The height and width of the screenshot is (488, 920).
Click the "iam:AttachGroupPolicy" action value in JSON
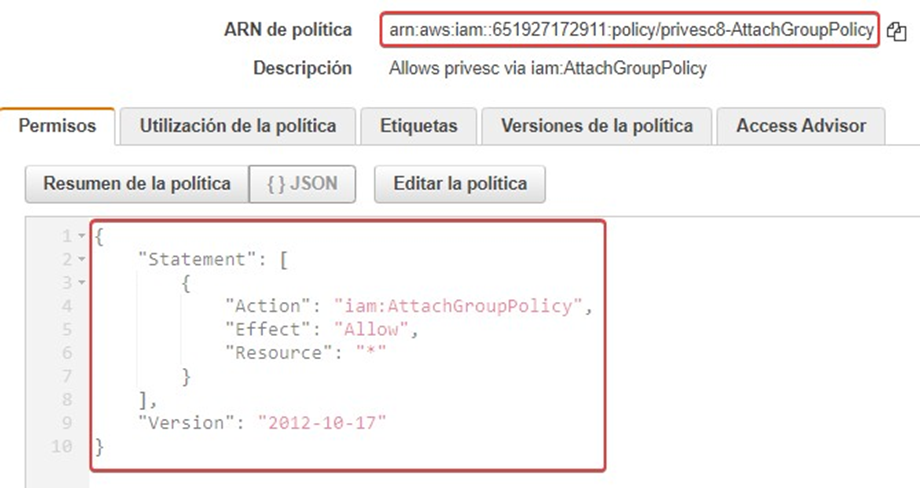pos(458,306)
